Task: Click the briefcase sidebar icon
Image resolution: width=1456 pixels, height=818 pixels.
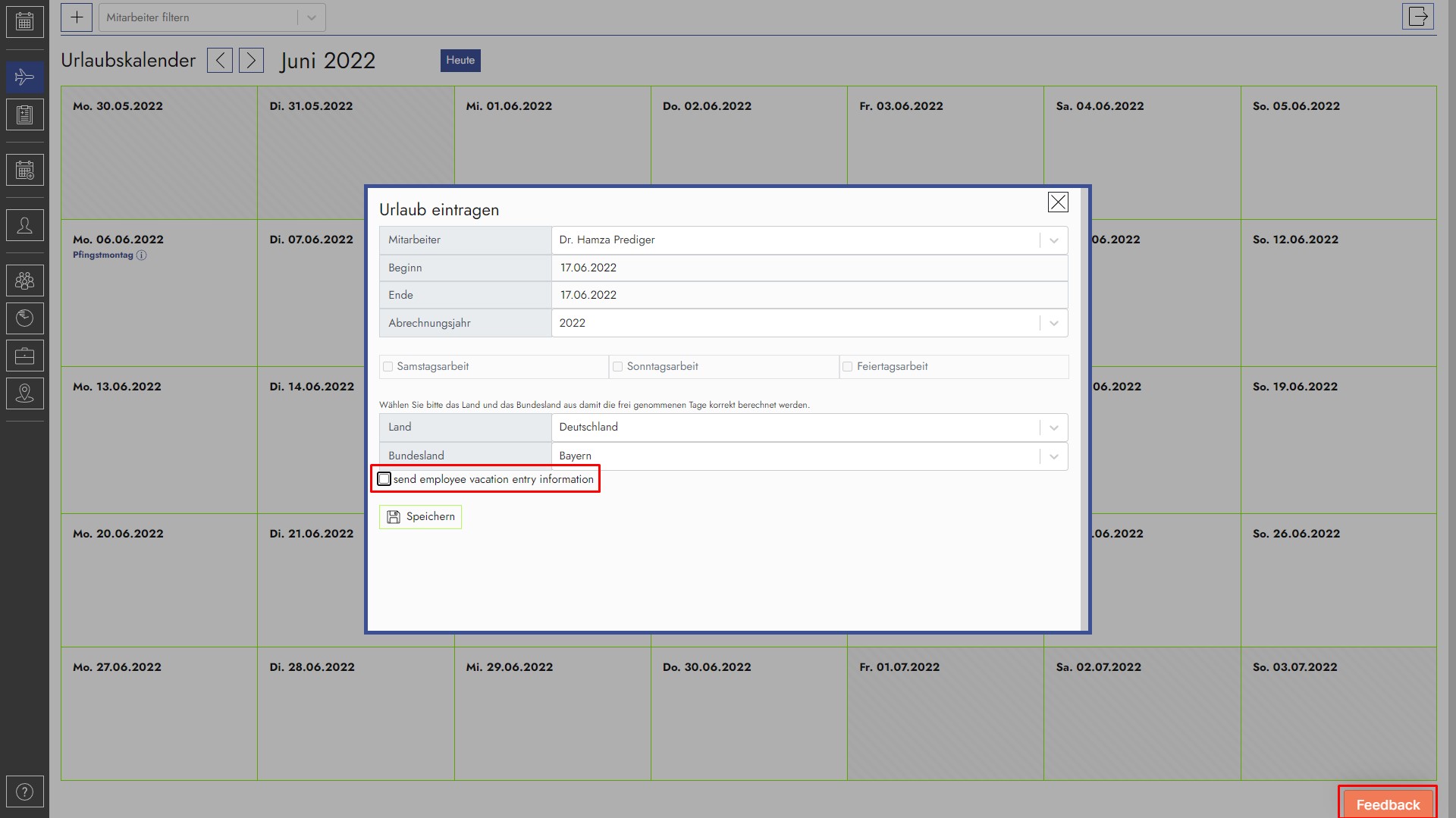Action: 24,356
